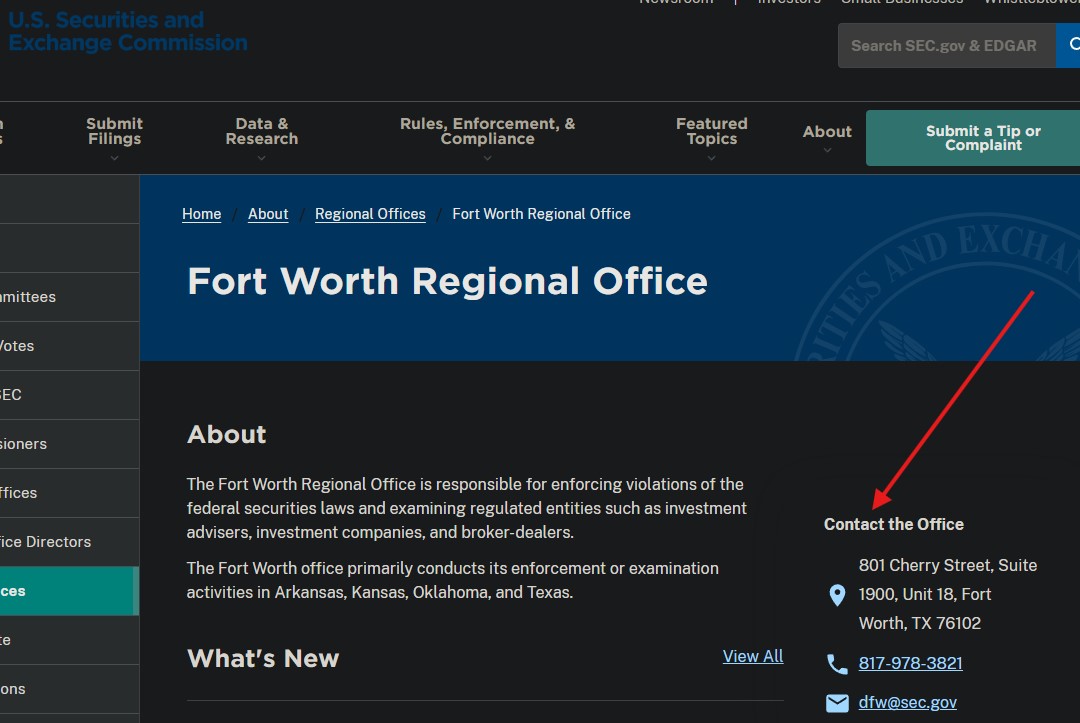Focus the Search SEC.gov & EDGAR field
Screen dimensions: 1080x723
pos(946,45)
